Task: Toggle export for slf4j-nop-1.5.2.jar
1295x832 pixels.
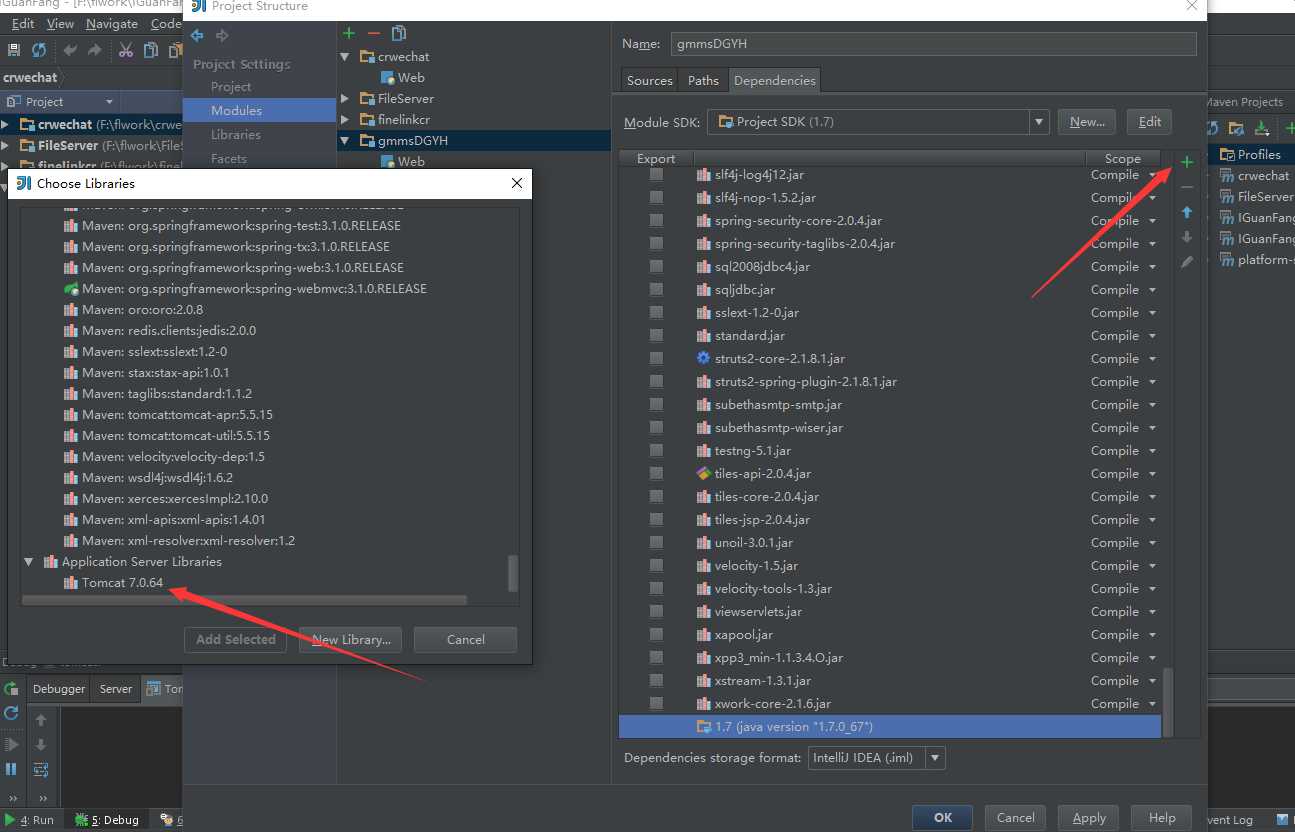Action: (x=656, y=198)
